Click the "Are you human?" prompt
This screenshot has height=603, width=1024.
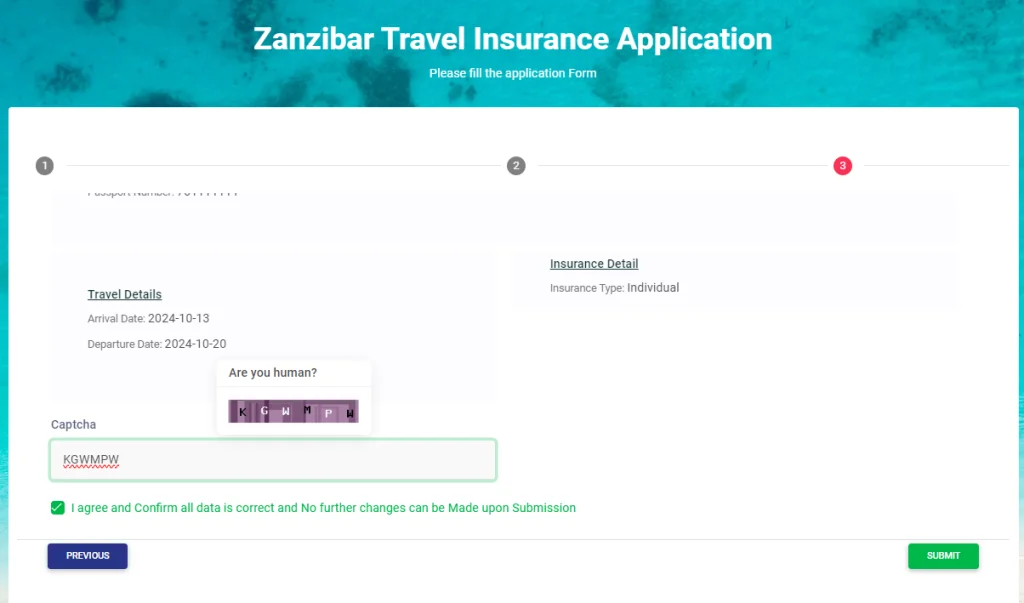(x=273, y=373)
